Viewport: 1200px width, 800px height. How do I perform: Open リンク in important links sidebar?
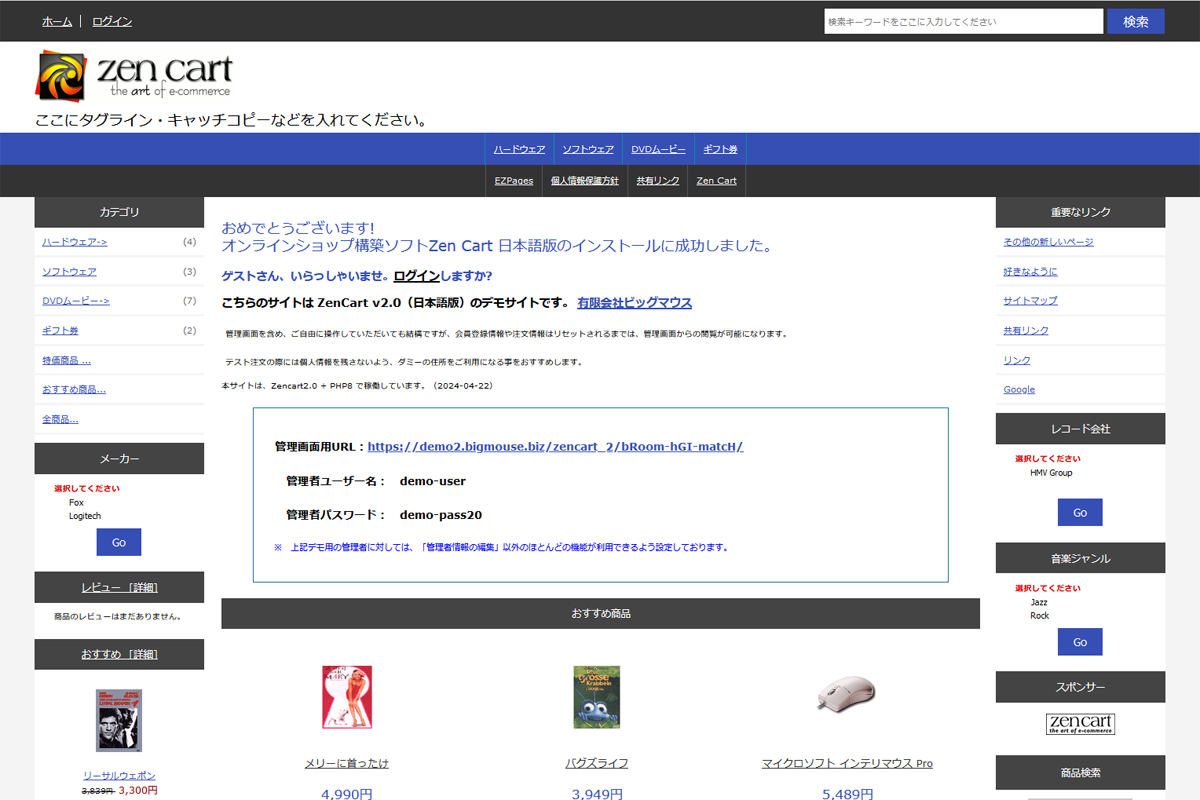[1017, 360]
